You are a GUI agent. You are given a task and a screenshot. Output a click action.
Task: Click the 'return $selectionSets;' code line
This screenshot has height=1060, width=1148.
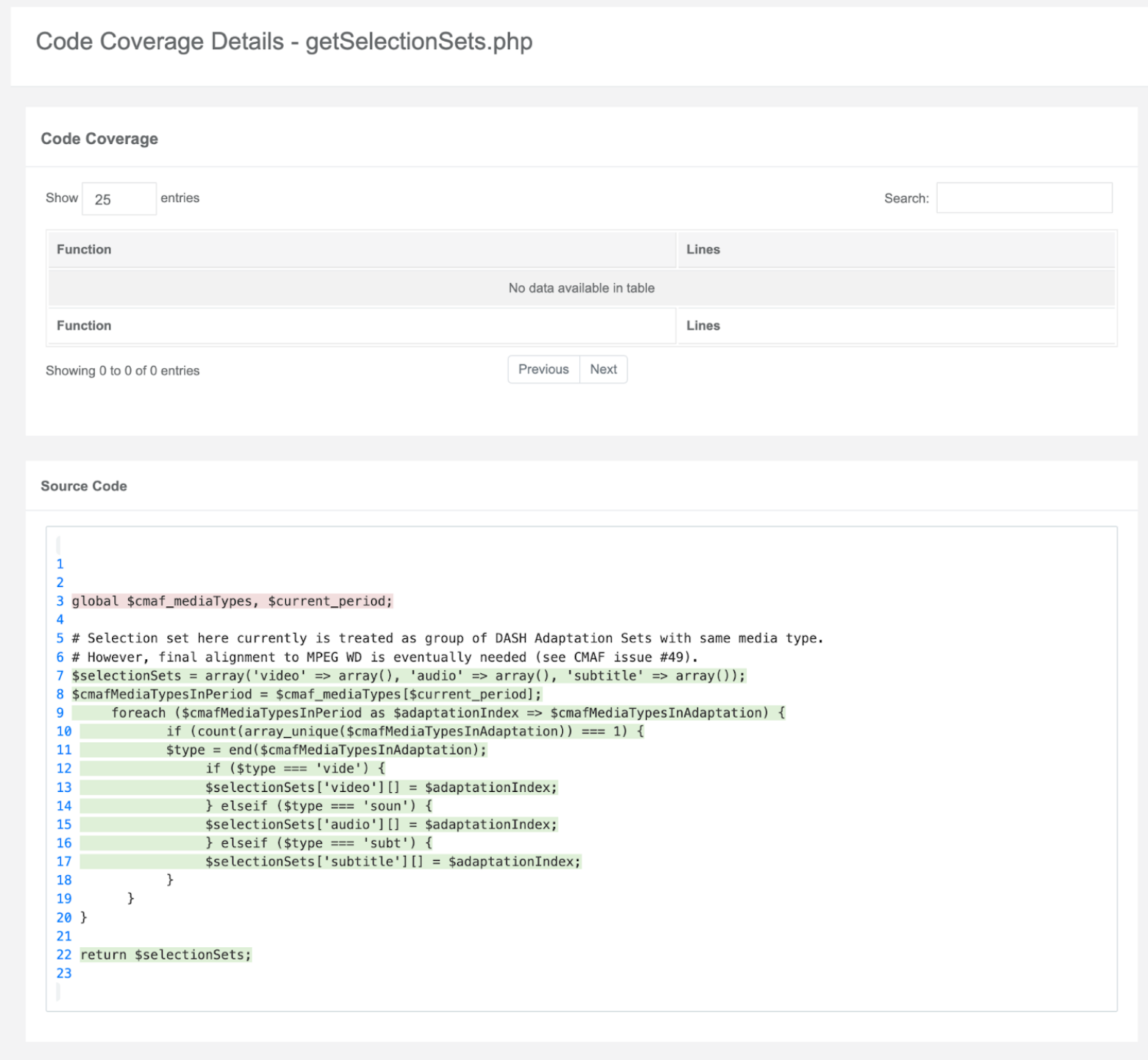click(166, 955)
